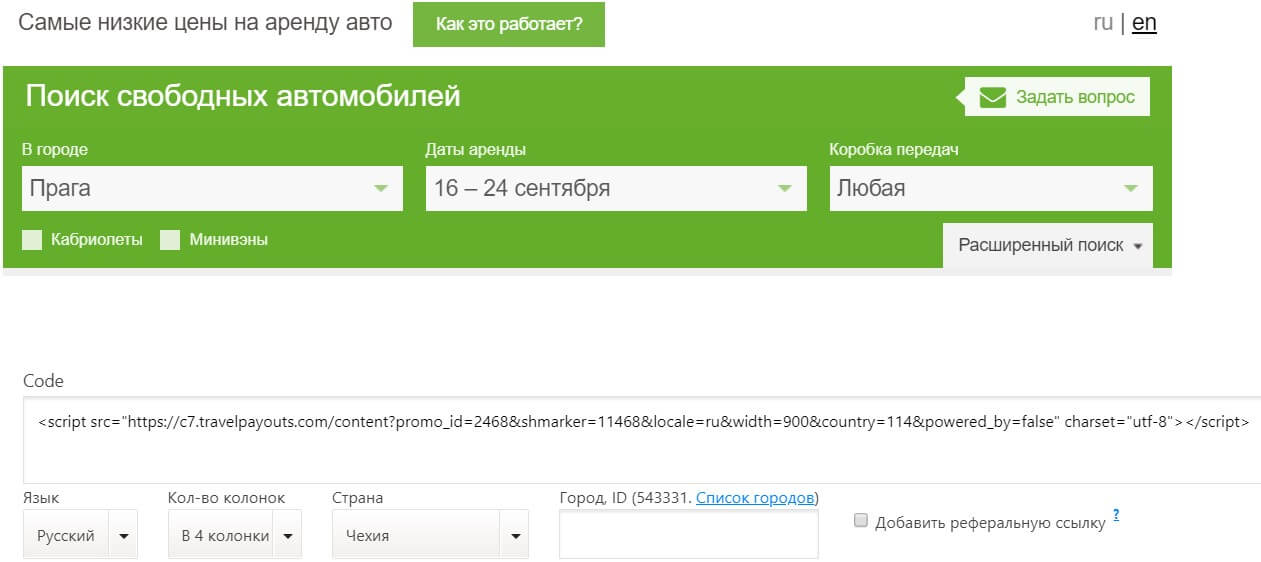This screenshot has width=1261, height=562.
Task: Click the Расширенный поиск caret arrow
Action: pyautogui.click(x=1138, y=246)
